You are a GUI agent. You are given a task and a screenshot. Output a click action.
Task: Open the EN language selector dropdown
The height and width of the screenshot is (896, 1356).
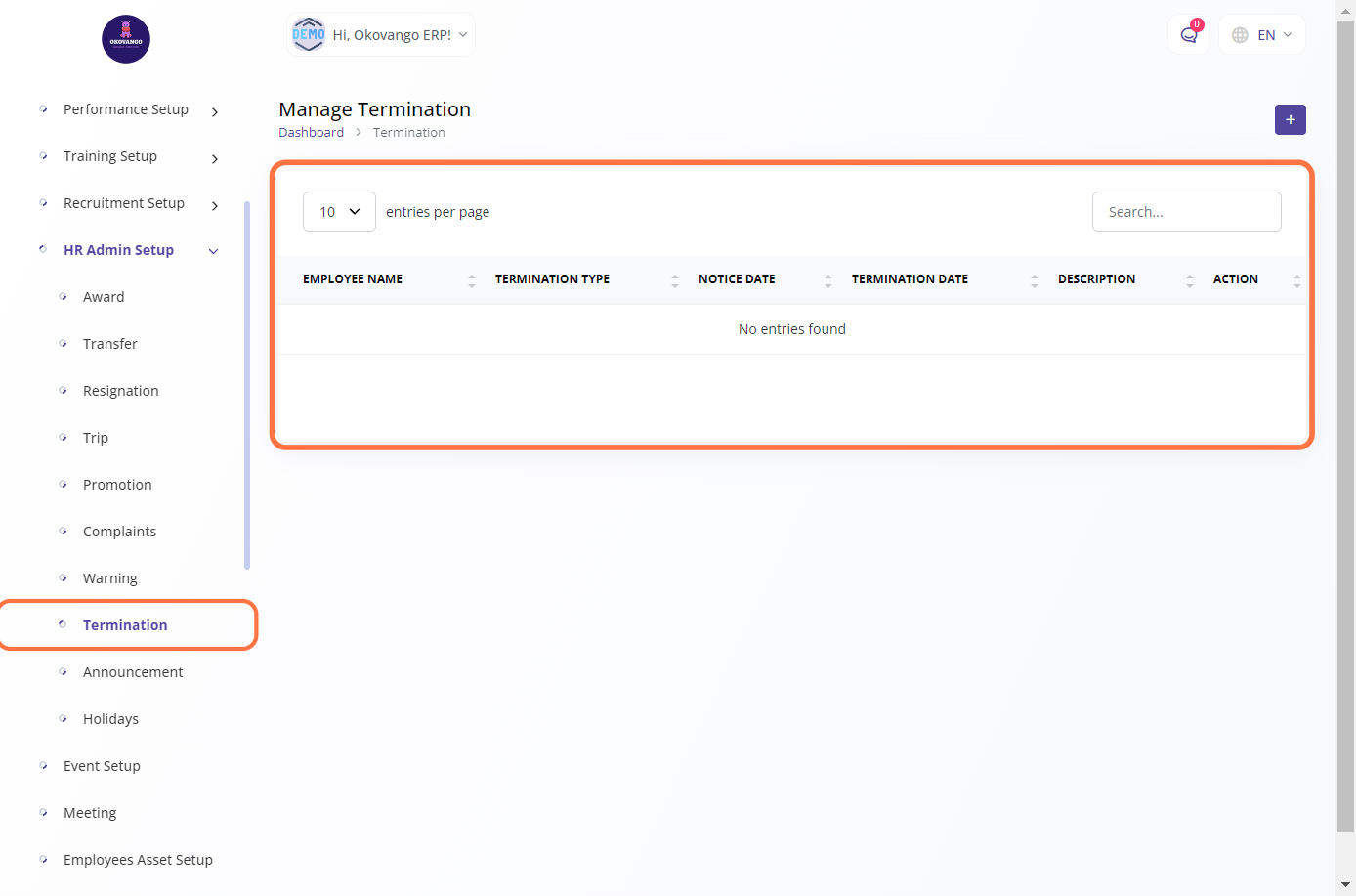click(x=1262, y=35)
